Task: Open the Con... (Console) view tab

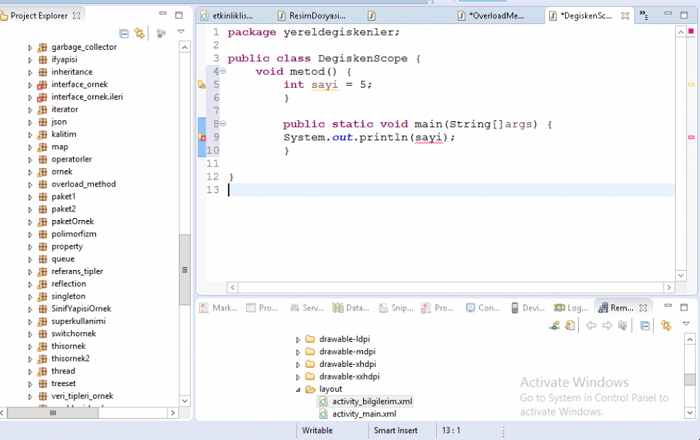Action: pos(483,308)
